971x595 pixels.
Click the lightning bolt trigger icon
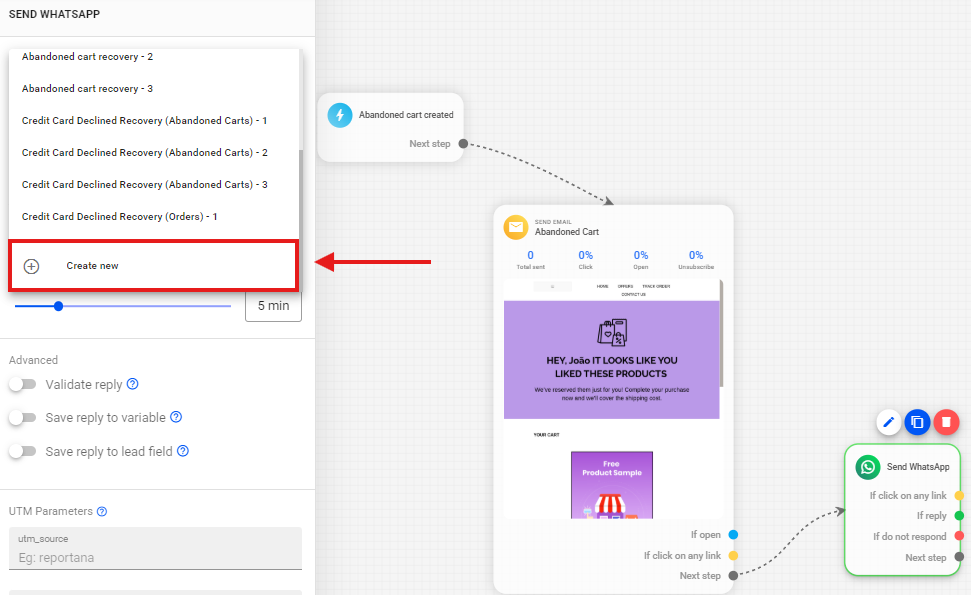point(340,115)
